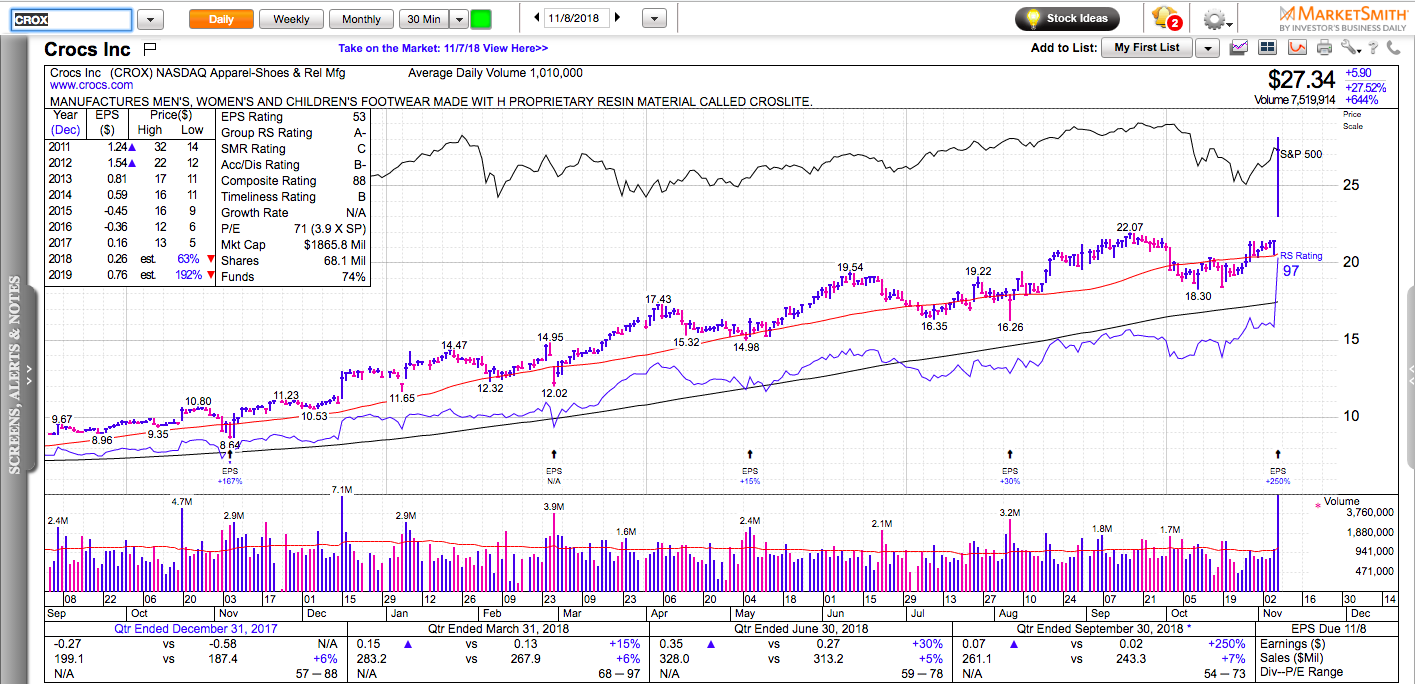
Task: Open the settings gear menu
Action: click(1217, 19)
